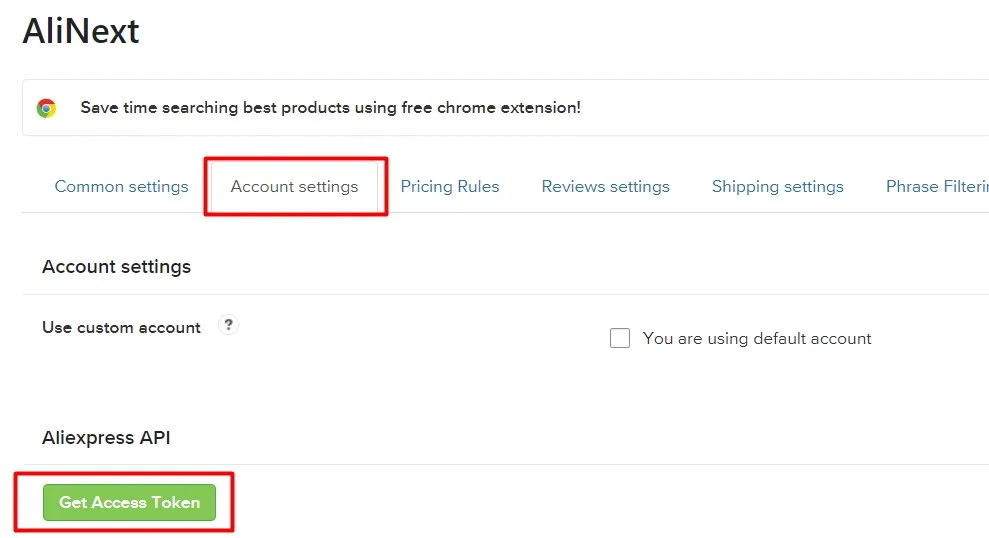Click the AliNext page title

click(81, 32)
